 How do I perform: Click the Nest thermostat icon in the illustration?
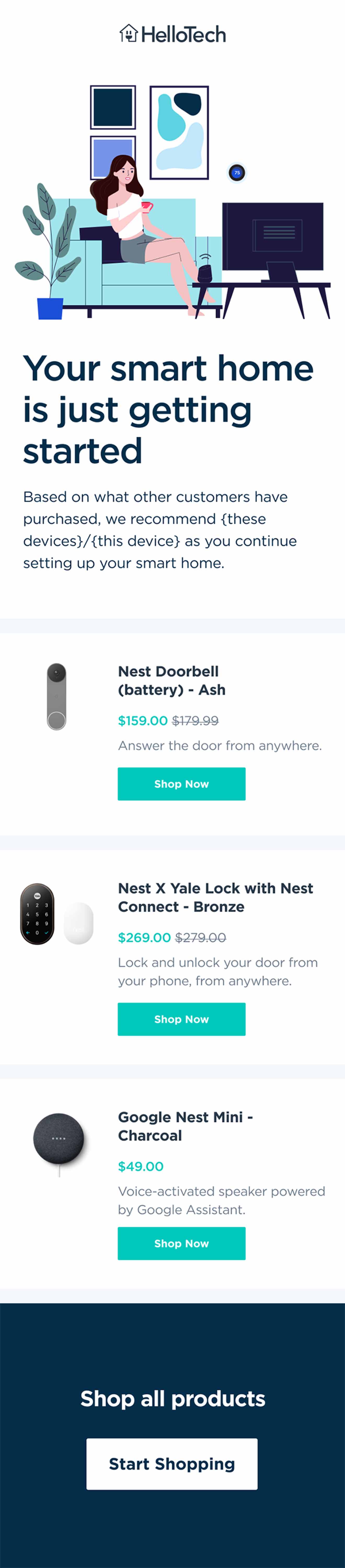tap(237, 172)
